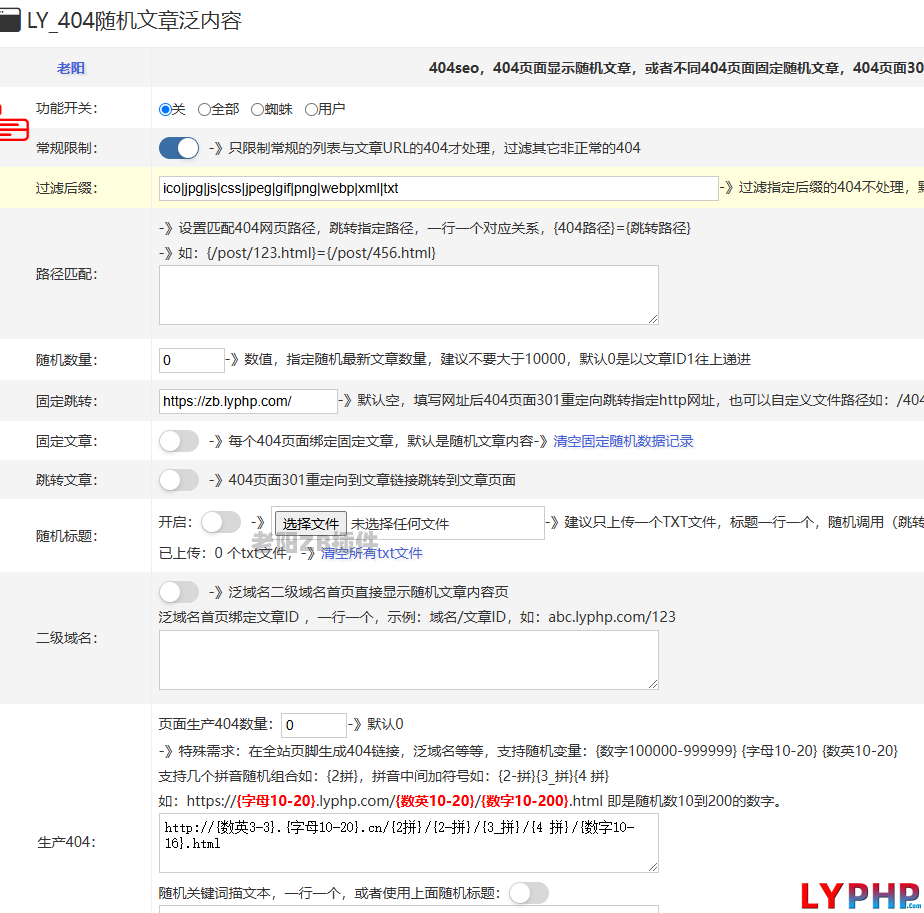Click the red card icon at left edge
This screenshot has height=913, width=924.
(13, 124)
